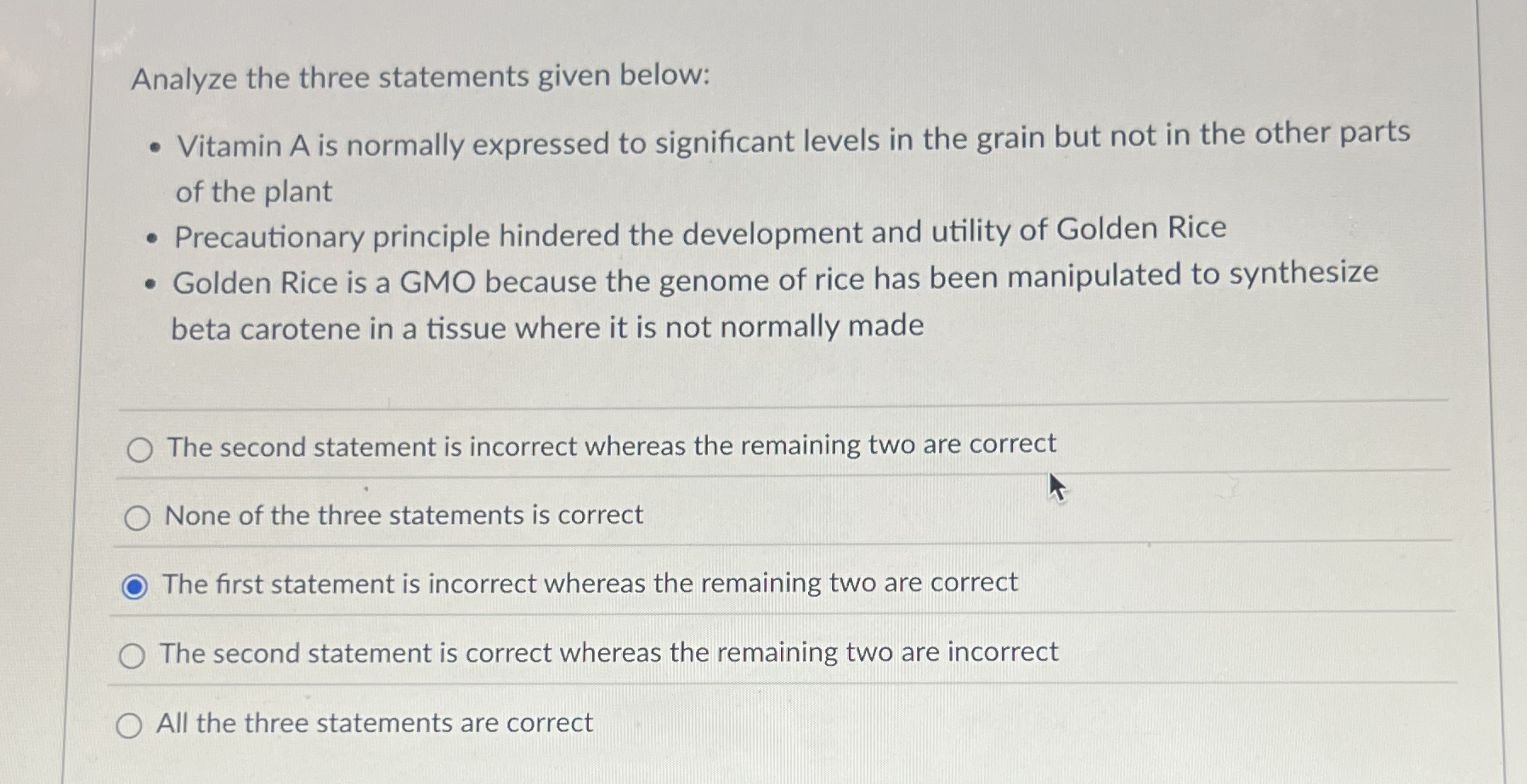
Task: Choose 'None of the three statements is correct'
Action: pos(139,516)
